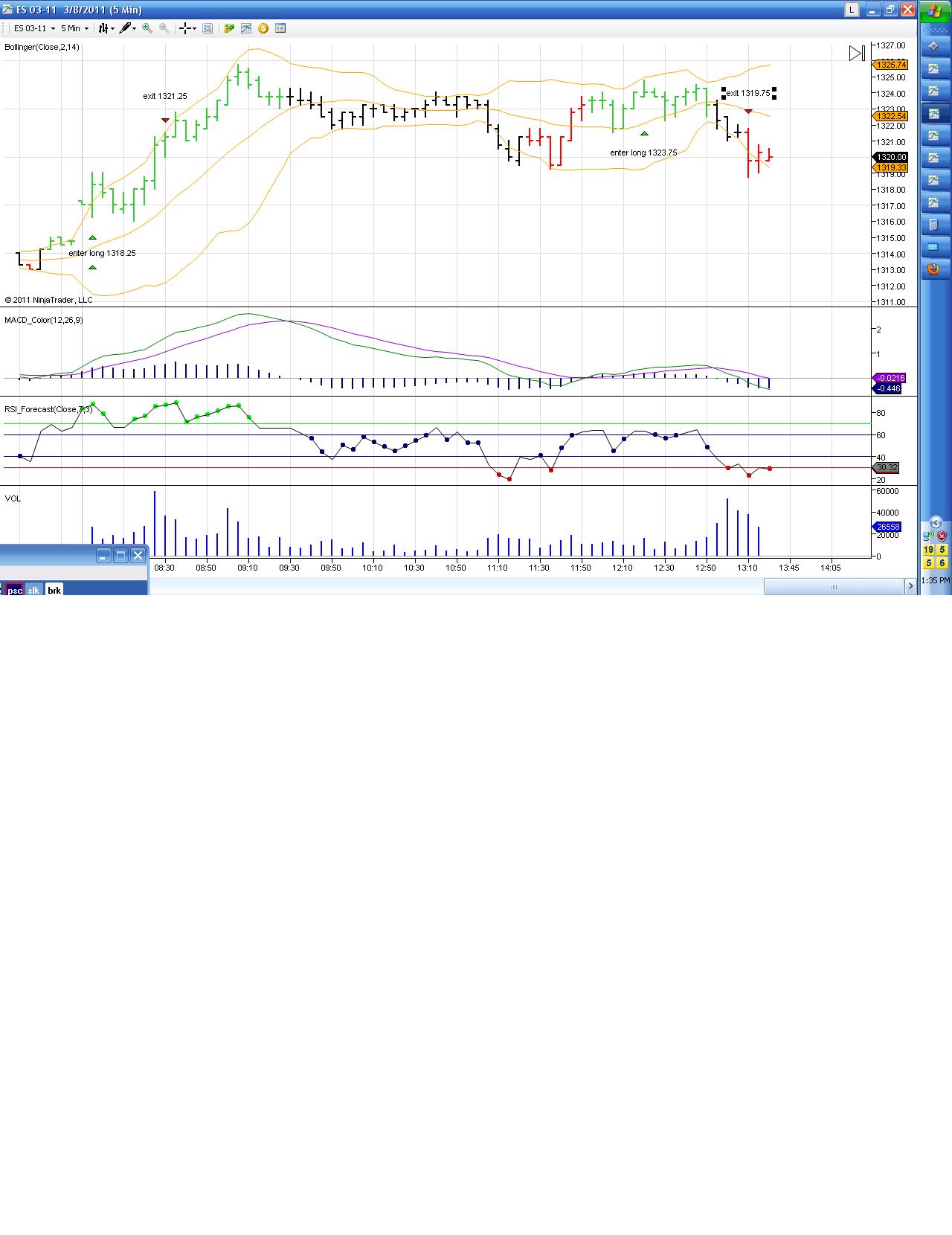Select the 'exit 1321.25' annotation text
The width and height of the screenshot is (952, 1235).
(x=165, y=96)
